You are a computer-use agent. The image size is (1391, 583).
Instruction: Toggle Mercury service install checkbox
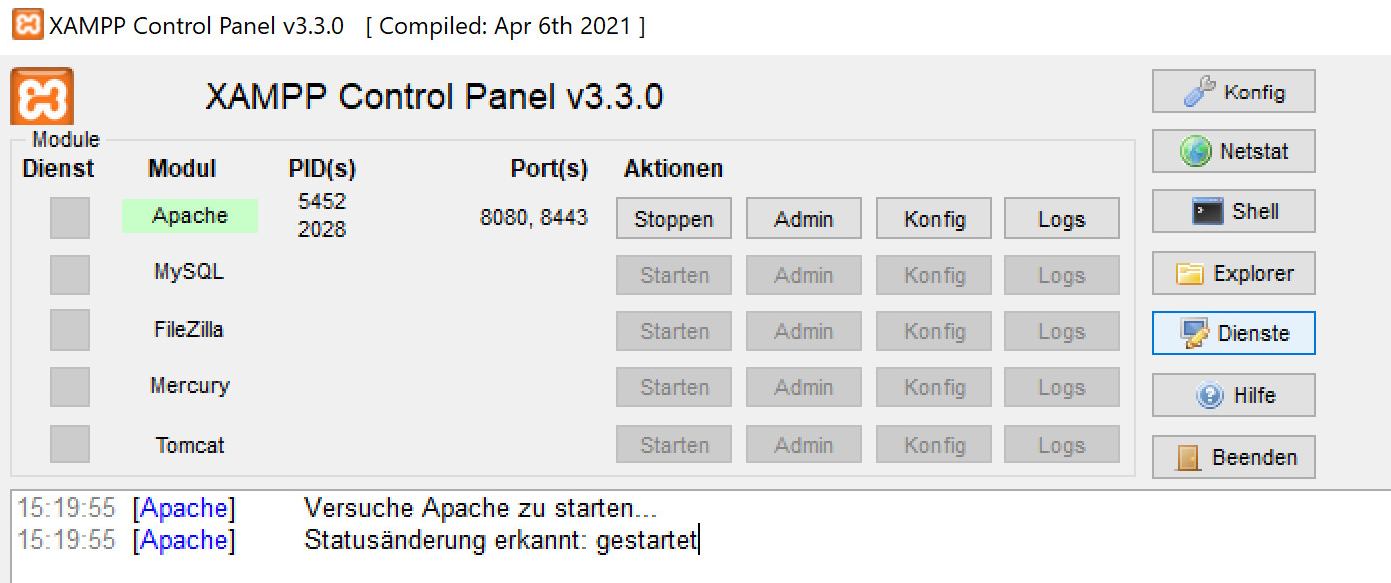click(69, 387)
